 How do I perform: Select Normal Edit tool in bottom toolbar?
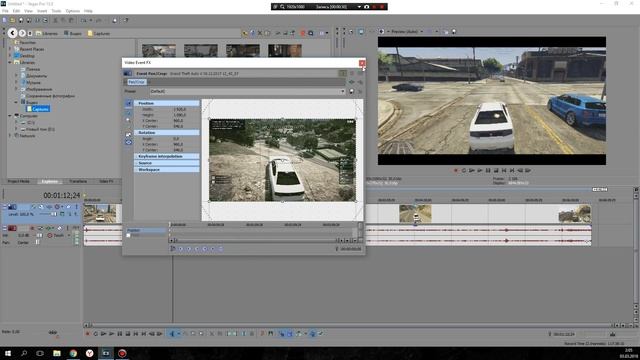click(x=172, y=334)
